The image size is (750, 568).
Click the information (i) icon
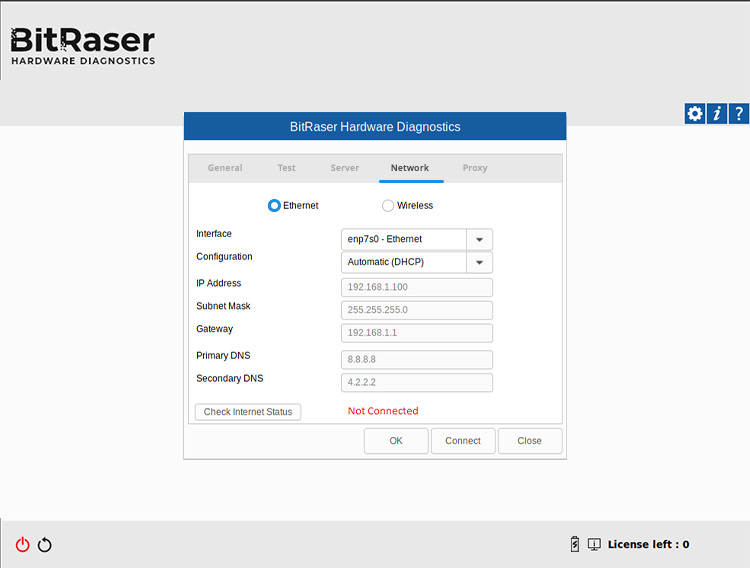tap(717, 114)
